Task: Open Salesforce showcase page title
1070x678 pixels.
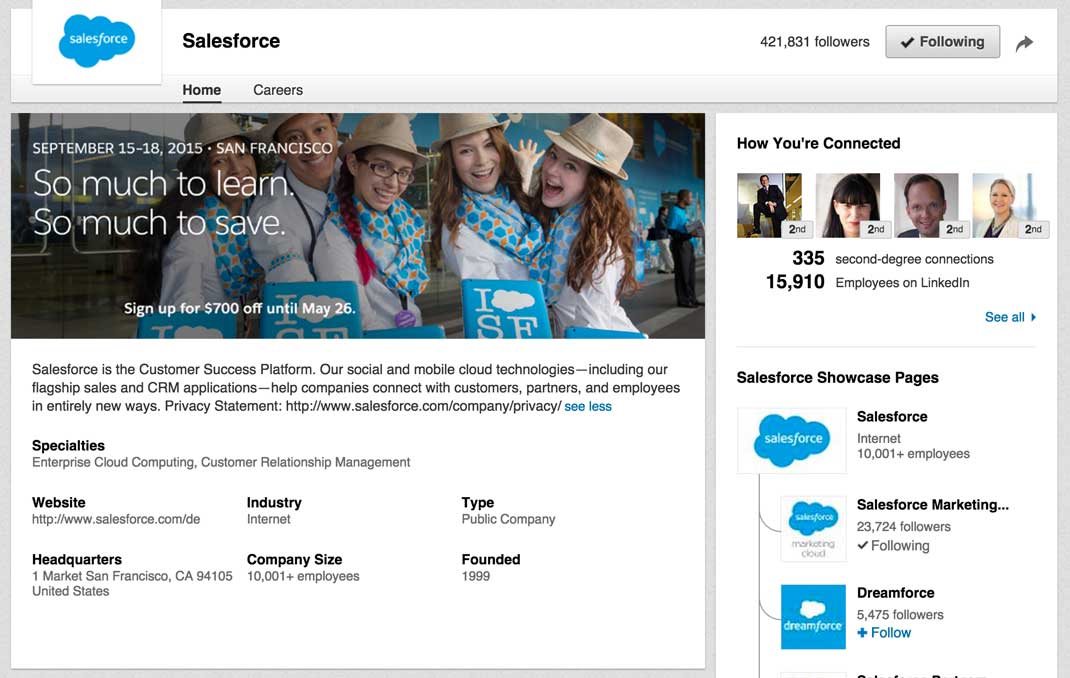Action: [892, 417]
